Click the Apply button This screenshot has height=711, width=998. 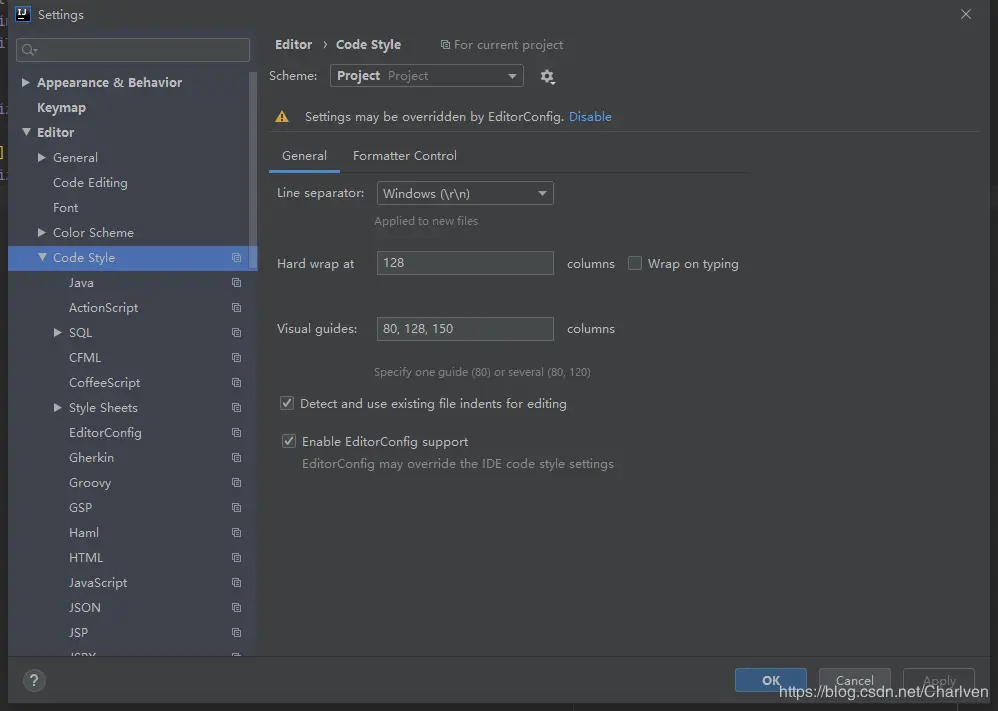[939, 680]
